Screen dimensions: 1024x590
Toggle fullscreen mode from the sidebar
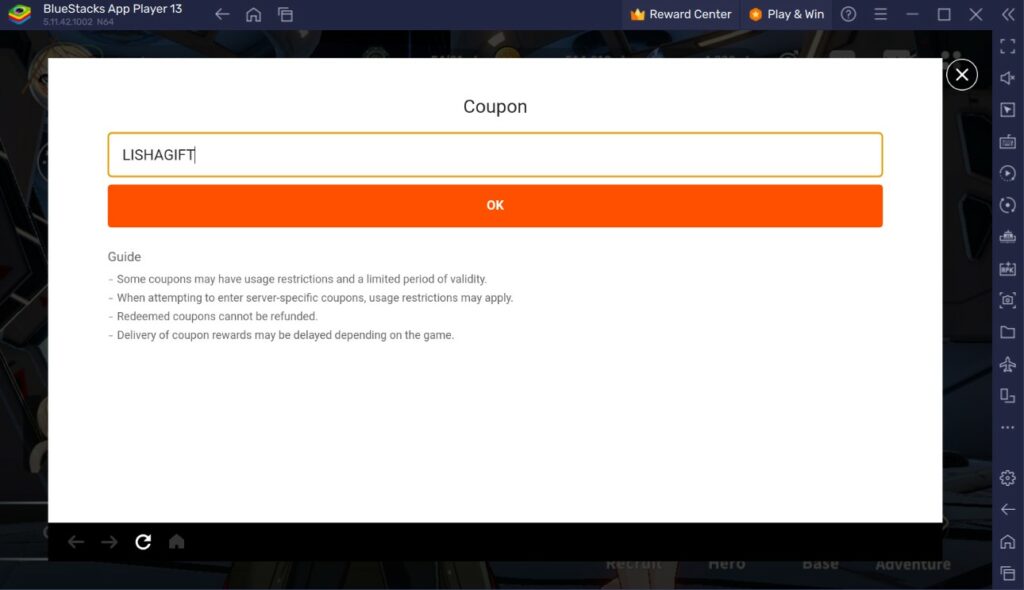click(1008, 45)
